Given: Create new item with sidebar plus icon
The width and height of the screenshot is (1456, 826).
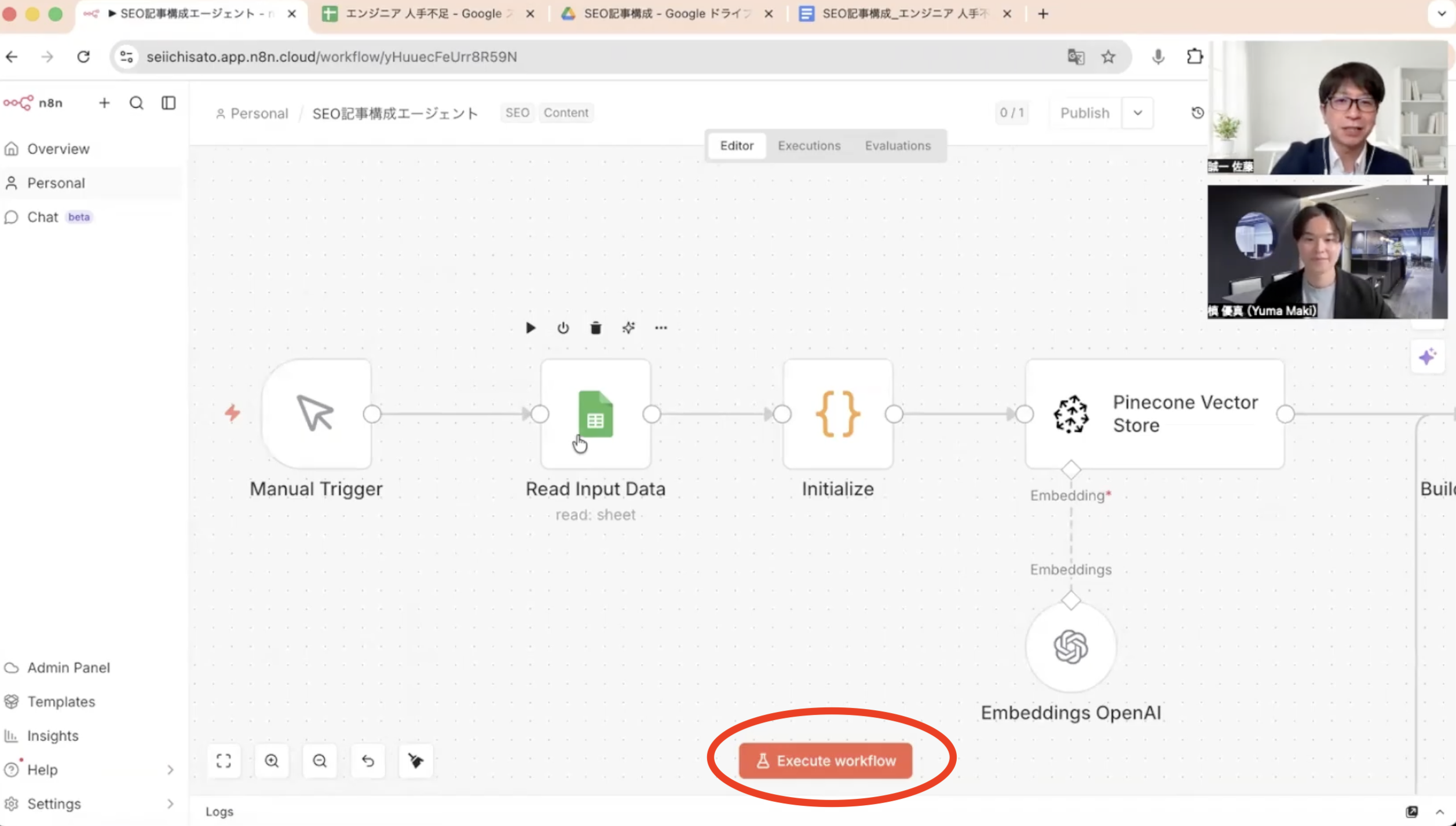Looking at the screenshot, I should (104, 103).
